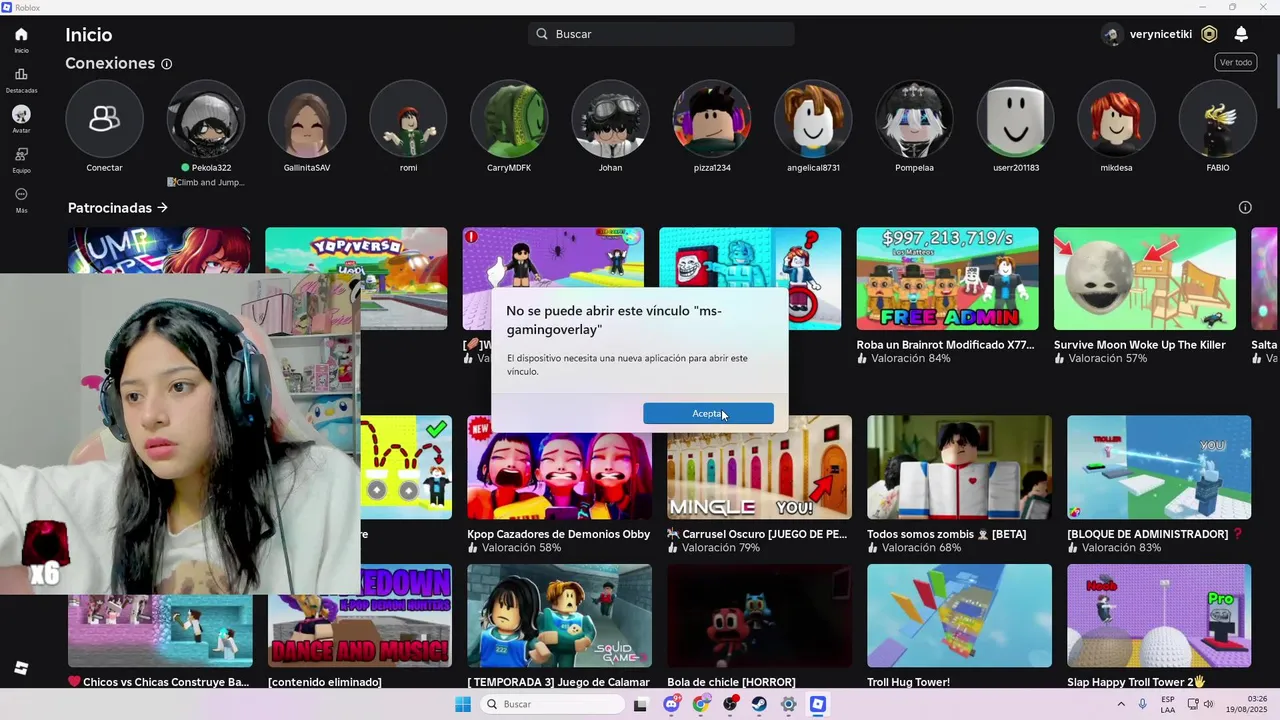This screenshot has height=720, width=1280.
Task: Open mikdesa's avatar
Action: [1116, 119]
